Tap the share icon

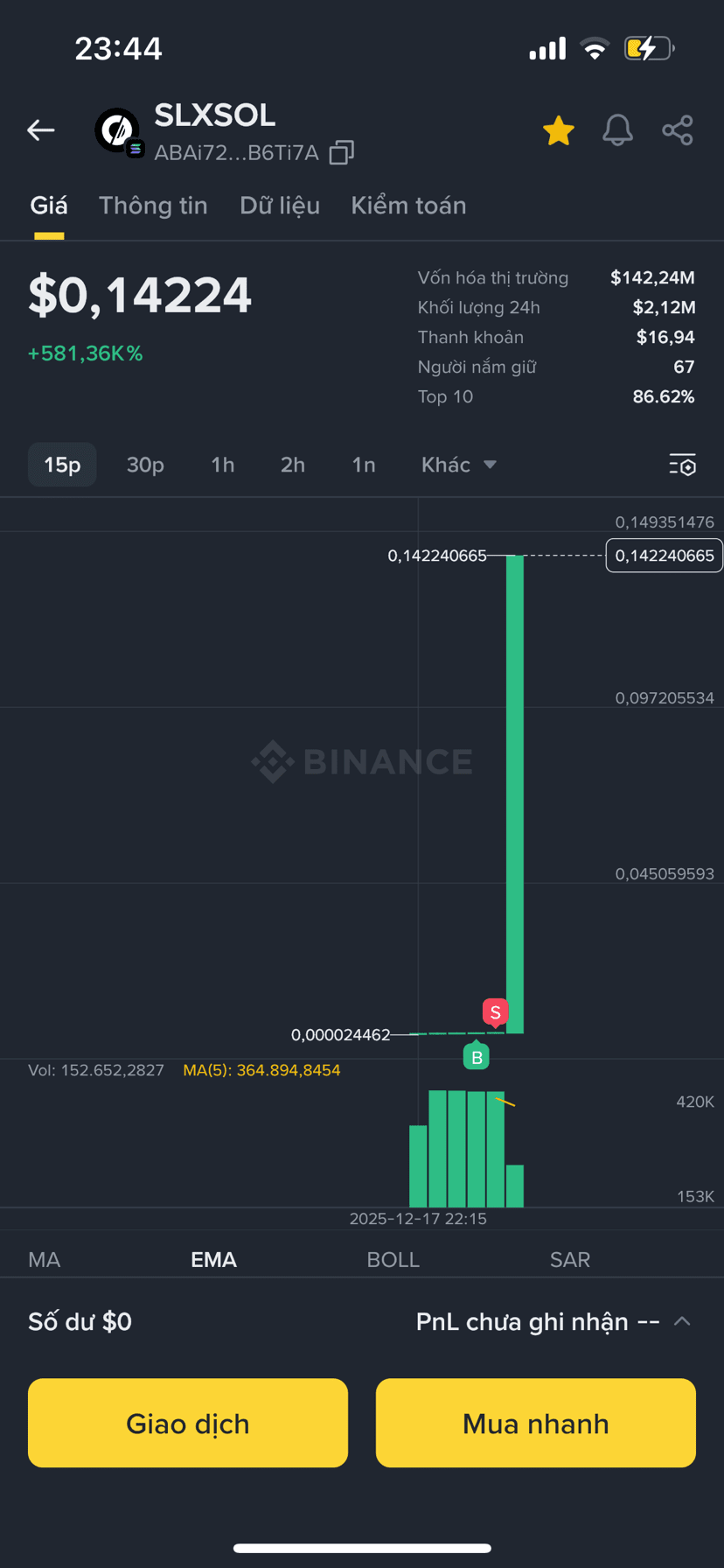coord(678,130)
